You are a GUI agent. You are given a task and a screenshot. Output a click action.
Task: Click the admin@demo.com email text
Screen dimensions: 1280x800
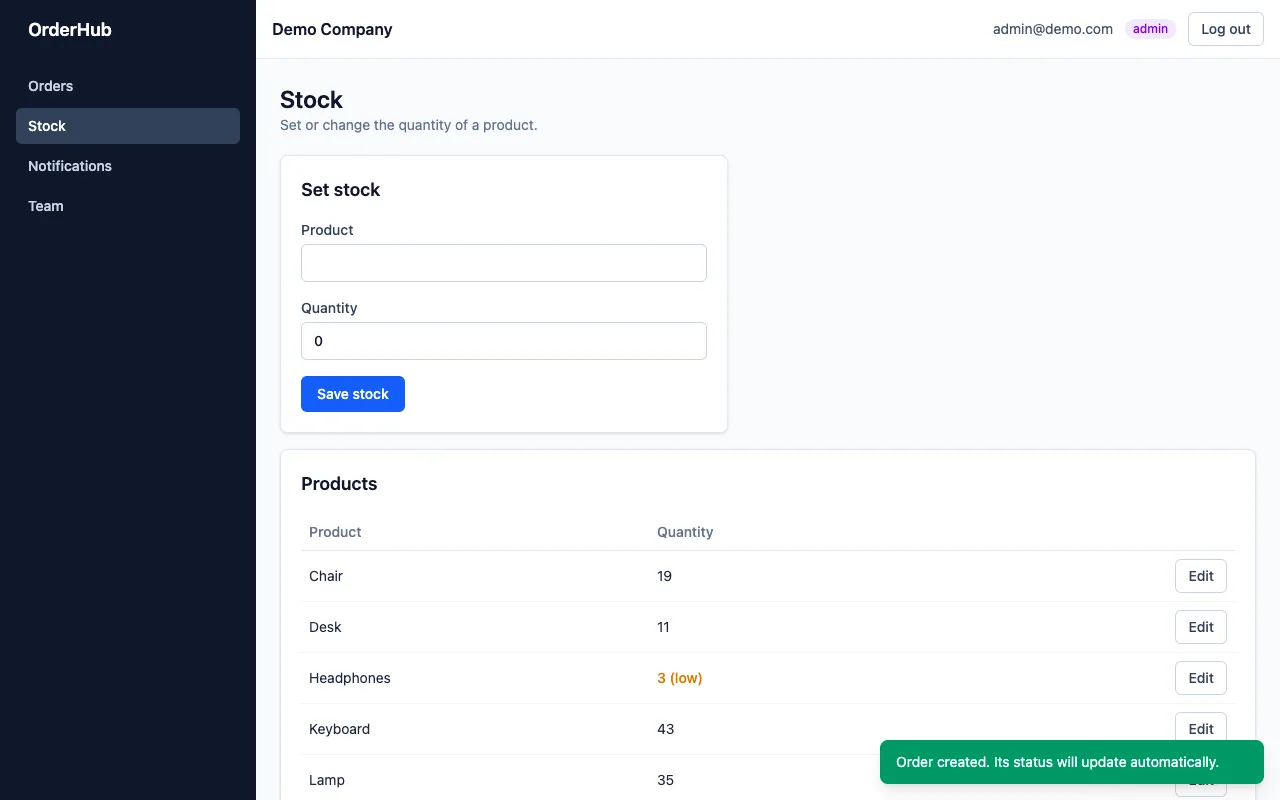1052,29
